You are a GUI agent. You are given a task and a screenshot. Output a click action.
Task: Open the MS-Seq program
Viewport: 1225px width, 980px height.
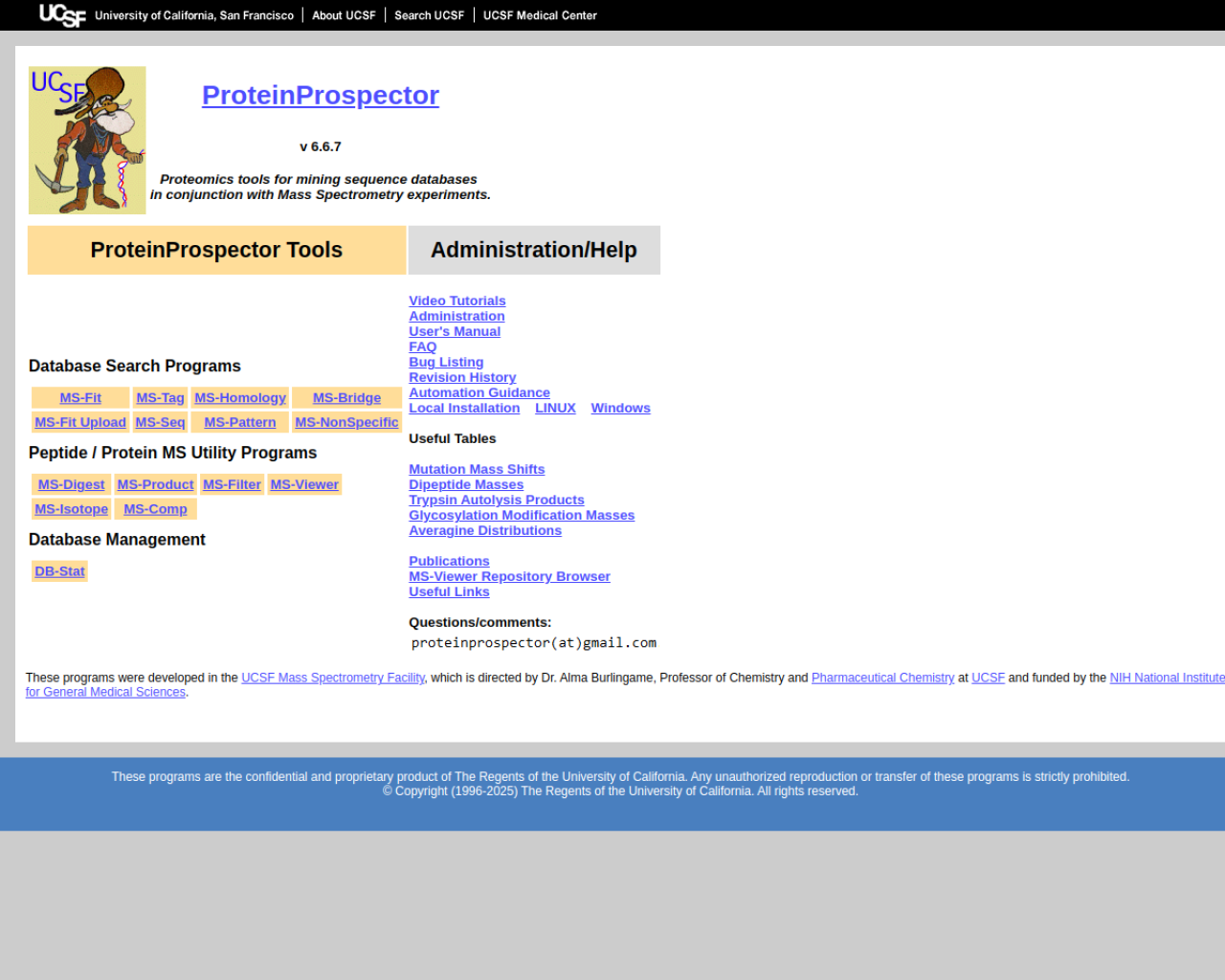tap(160, 422)
